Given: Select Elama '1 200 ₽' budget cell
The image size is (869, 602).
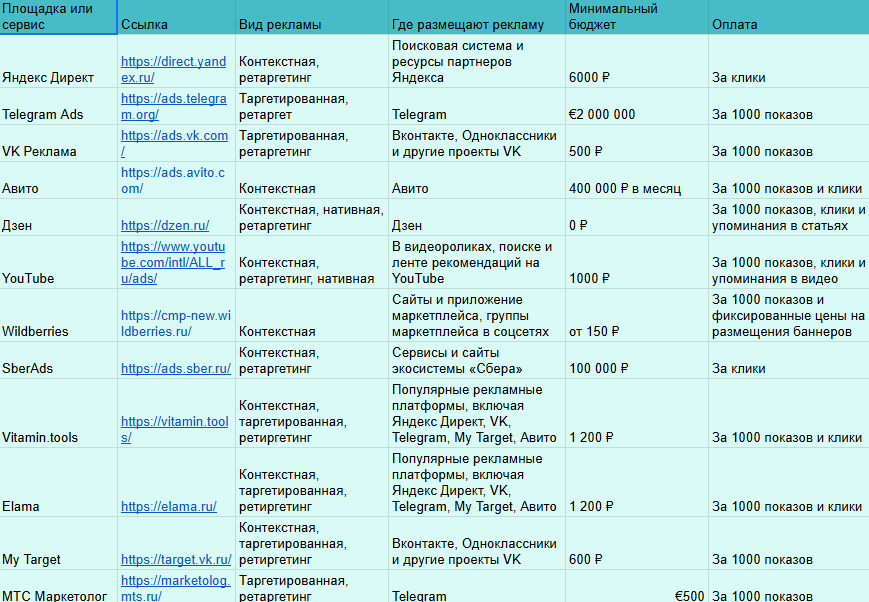Looking at the screenshot, I should point(637,482).
